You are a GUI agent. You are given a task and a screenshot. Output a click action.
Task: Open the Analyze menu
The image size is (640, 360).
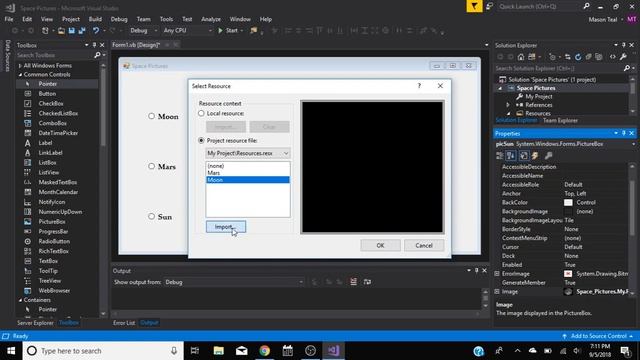[x=211, y=19]
